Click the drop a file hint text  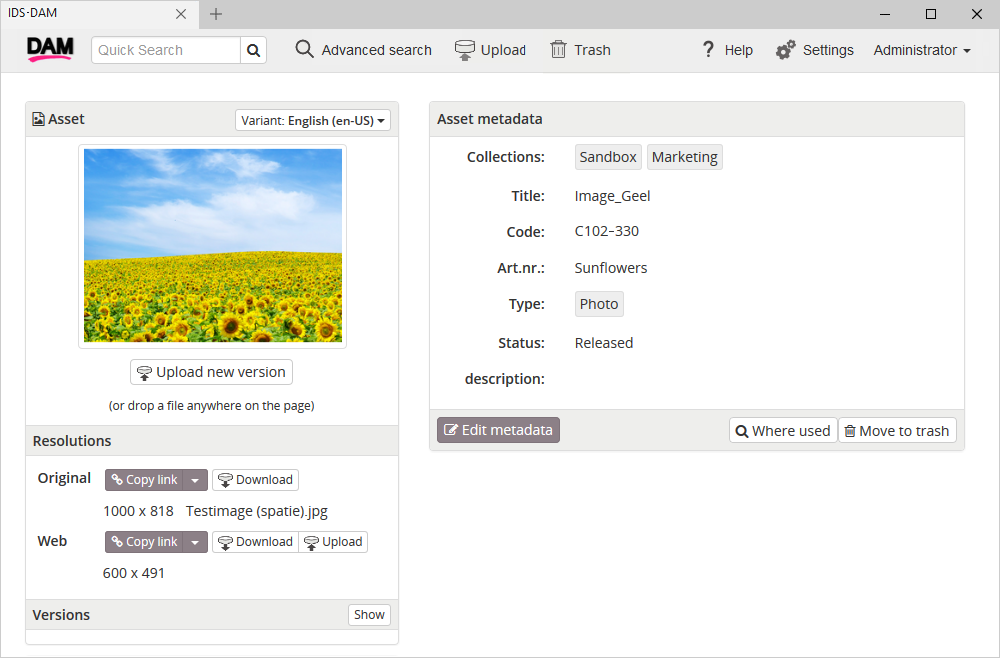(x=212, y=406)
